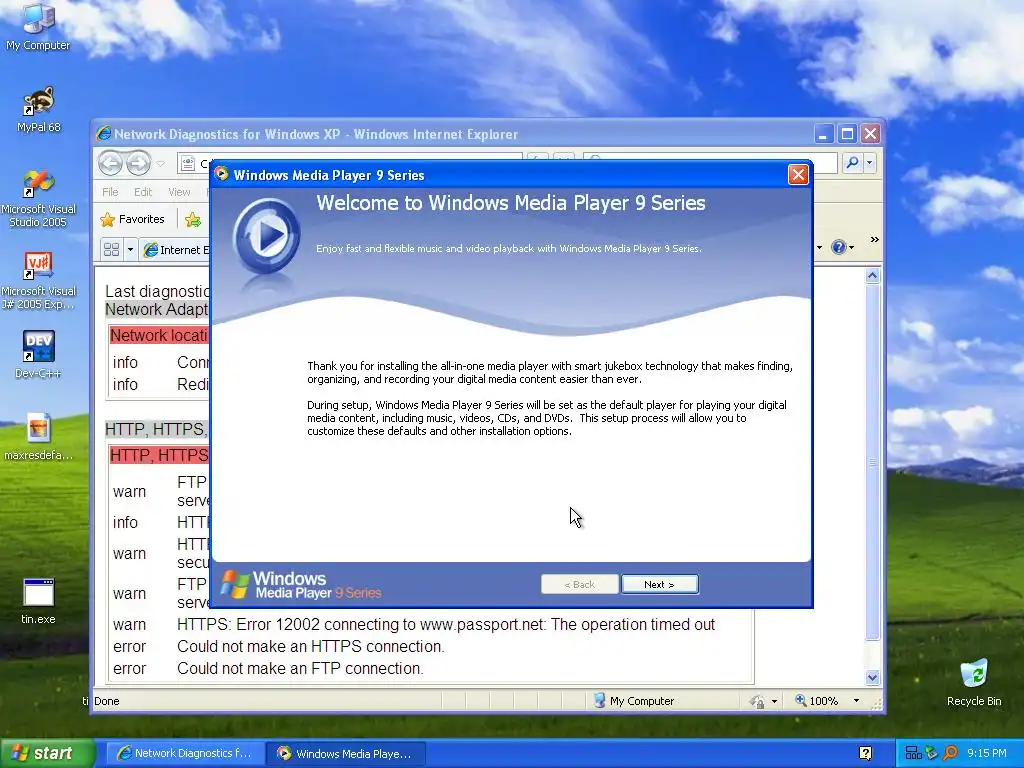Click the network connections tray icon
This screenshot has height=768, width=1024.
[913, 754]
